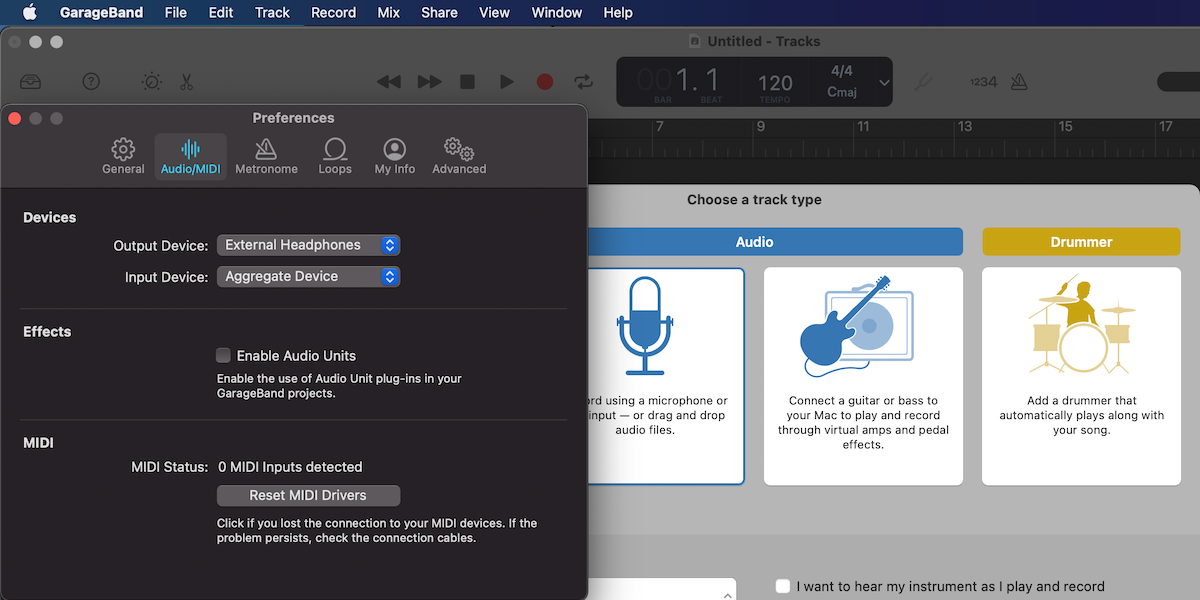The image size is (1200, 600).
Task: Enable Audio Units plug-ins
Action: (223, 355)
